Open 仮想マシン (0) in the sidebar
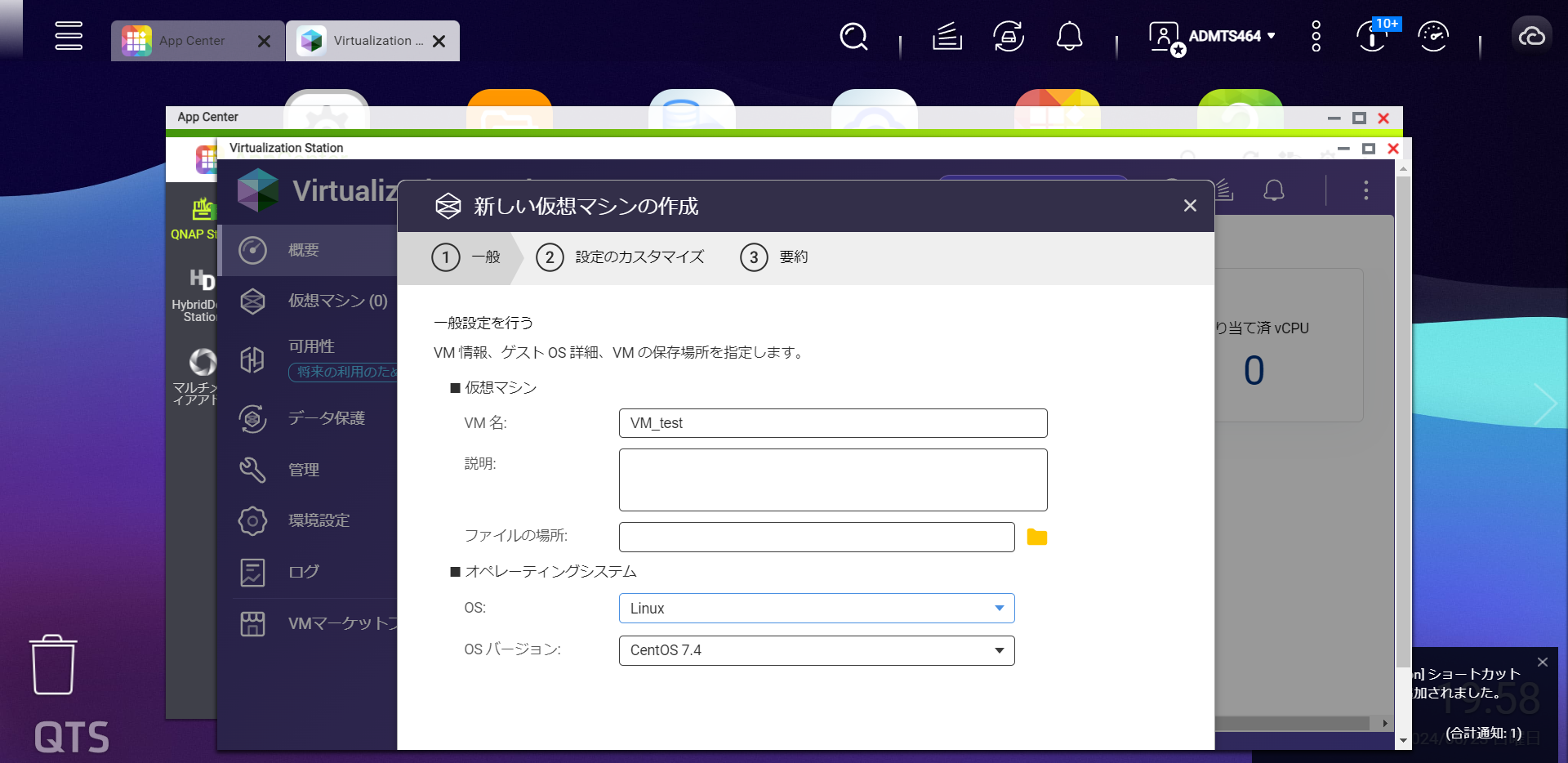 point(308,301)
